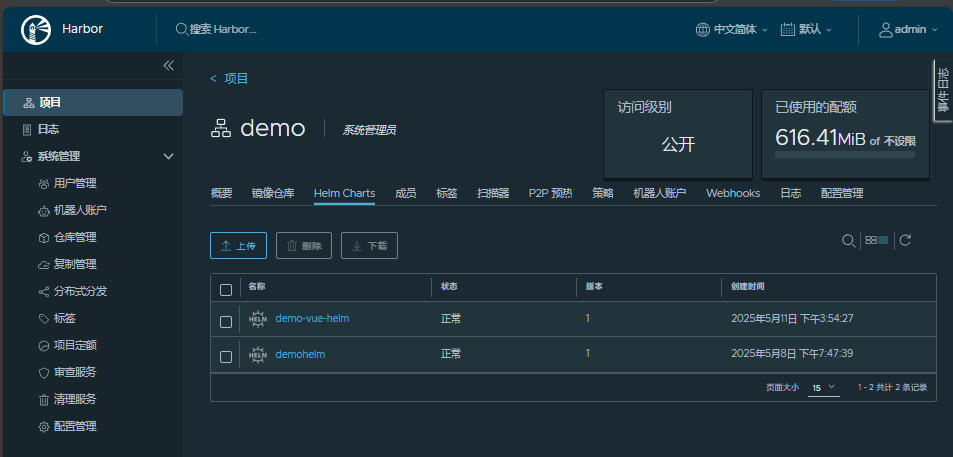Select the Helm Charts tab
The image size is (953, 457).
tap(345, 193)
